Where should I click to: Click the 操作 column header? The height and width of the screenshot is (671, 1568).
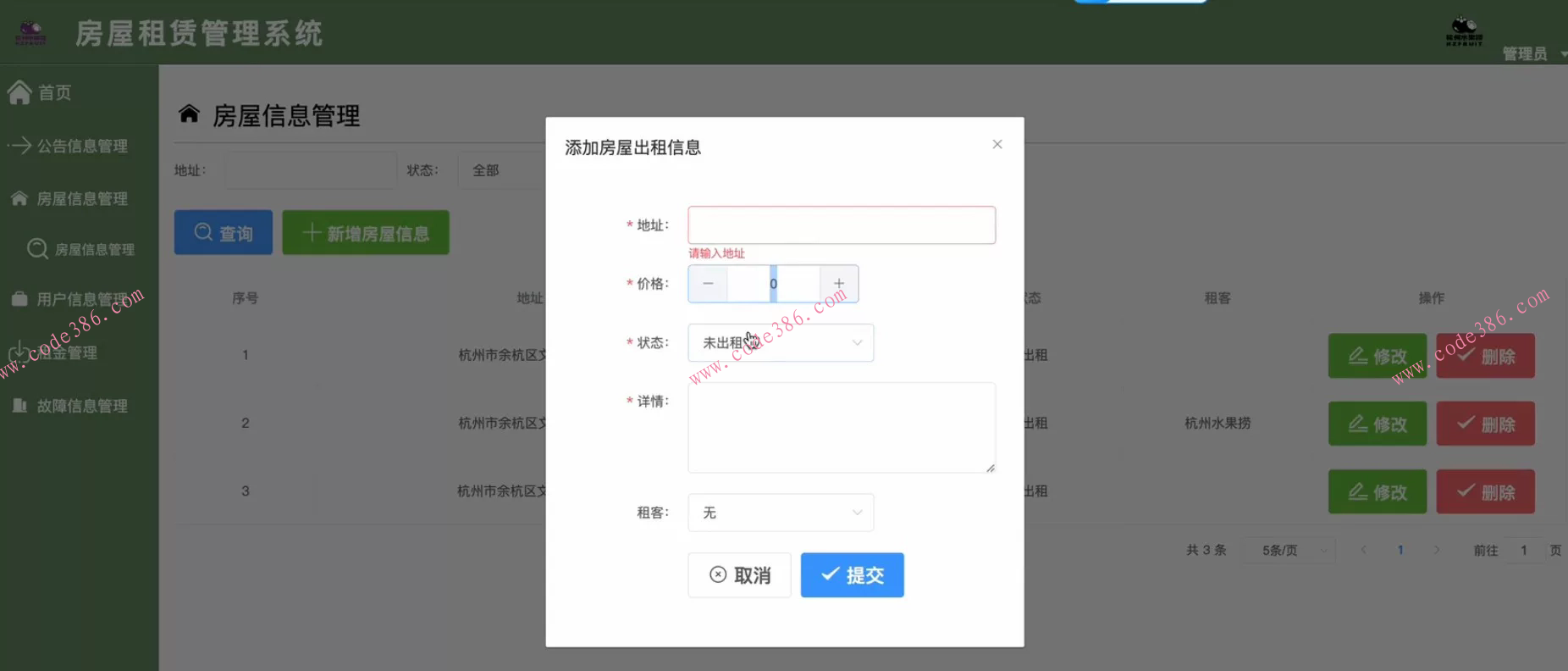[x=1432, y=298]
